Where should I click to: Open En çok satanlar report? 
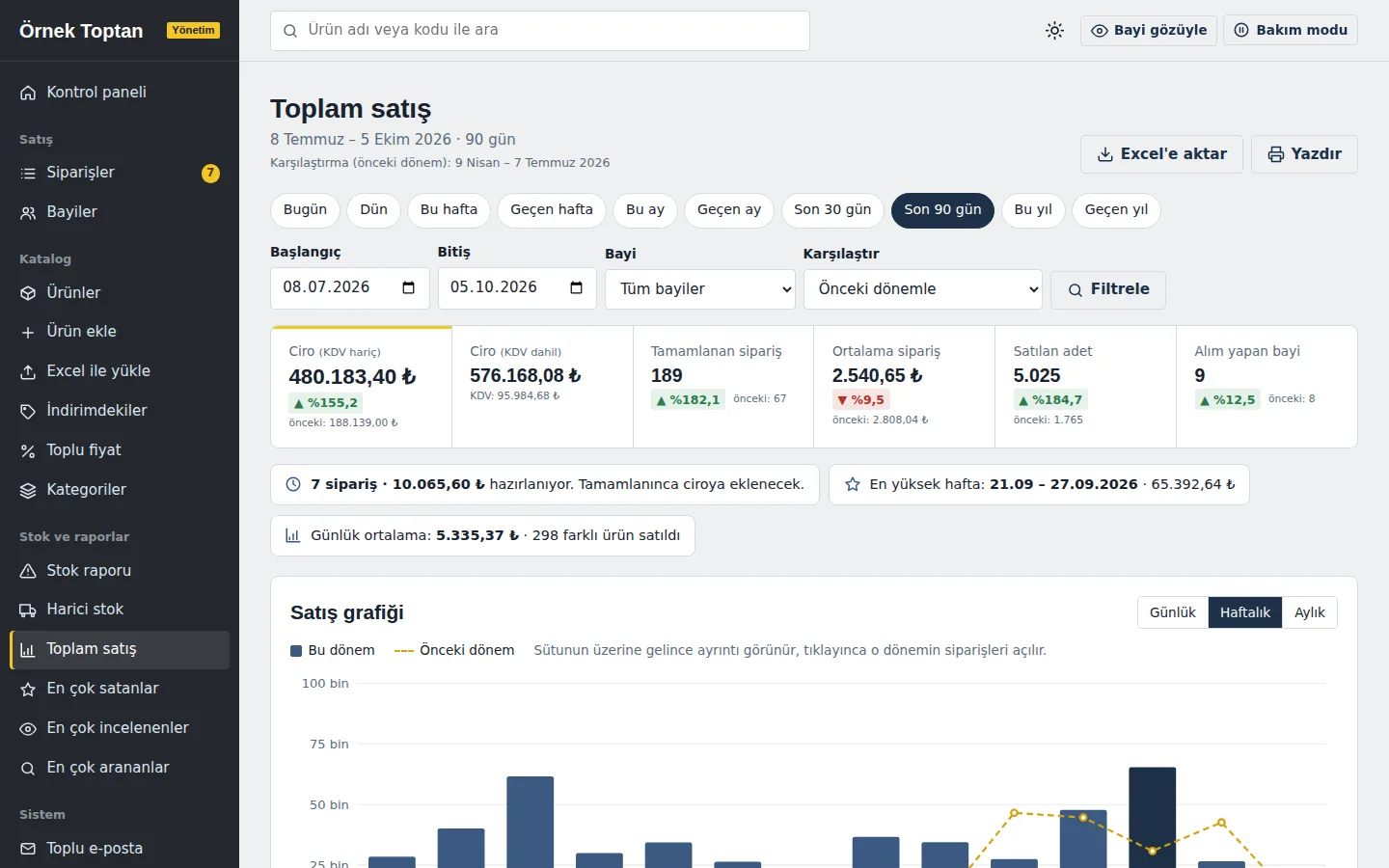click(x=120, y=689)
